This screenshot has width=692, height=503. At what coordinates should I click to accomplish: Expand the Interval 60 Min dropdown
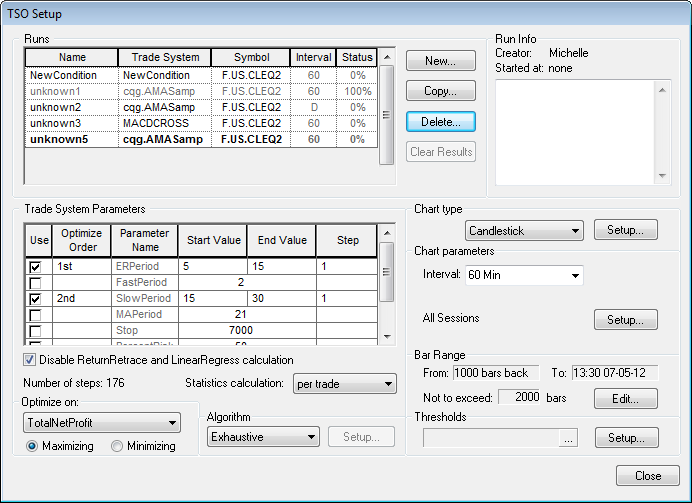pyautogui.click(x=522, y=275)
